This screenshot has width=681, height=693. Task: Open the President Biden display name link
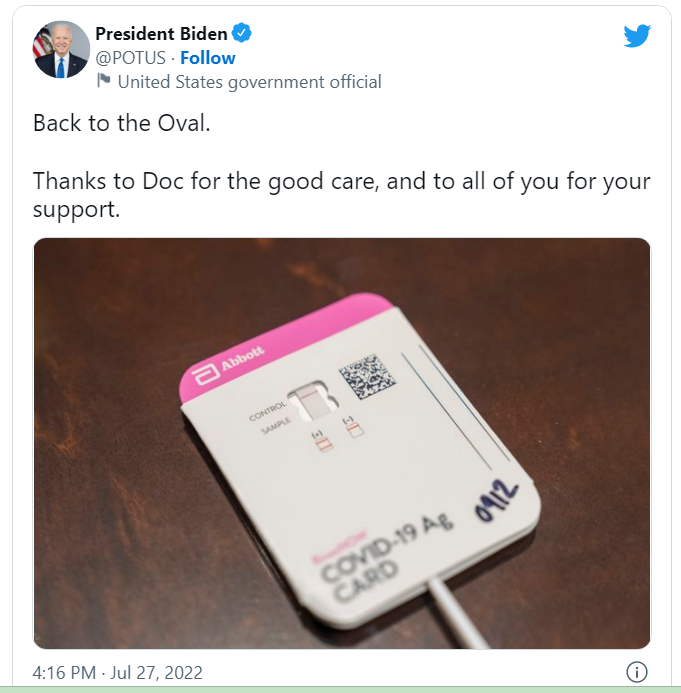click(x=161, y=34)
